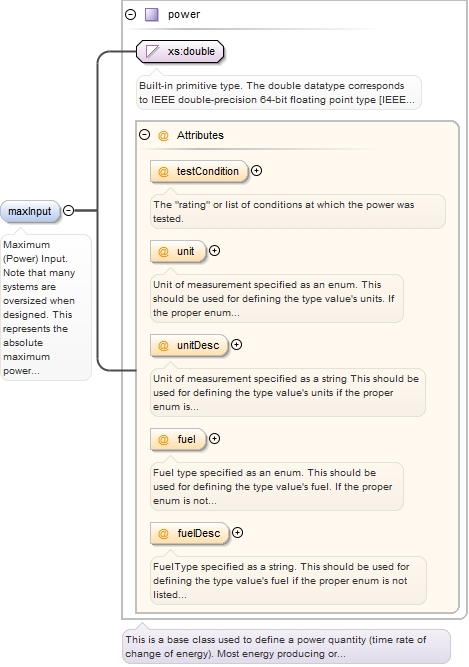Click the xs:double triangle icon
Image resolution: width=469 pixels, height=667 pixels.
(152, 51)
